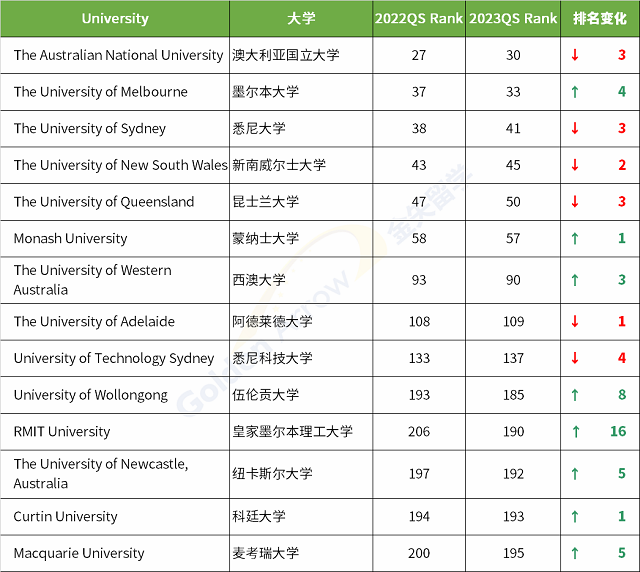Click the red down arrow for Australian National University
Viewport: 640px width, 572px height.
575,55
